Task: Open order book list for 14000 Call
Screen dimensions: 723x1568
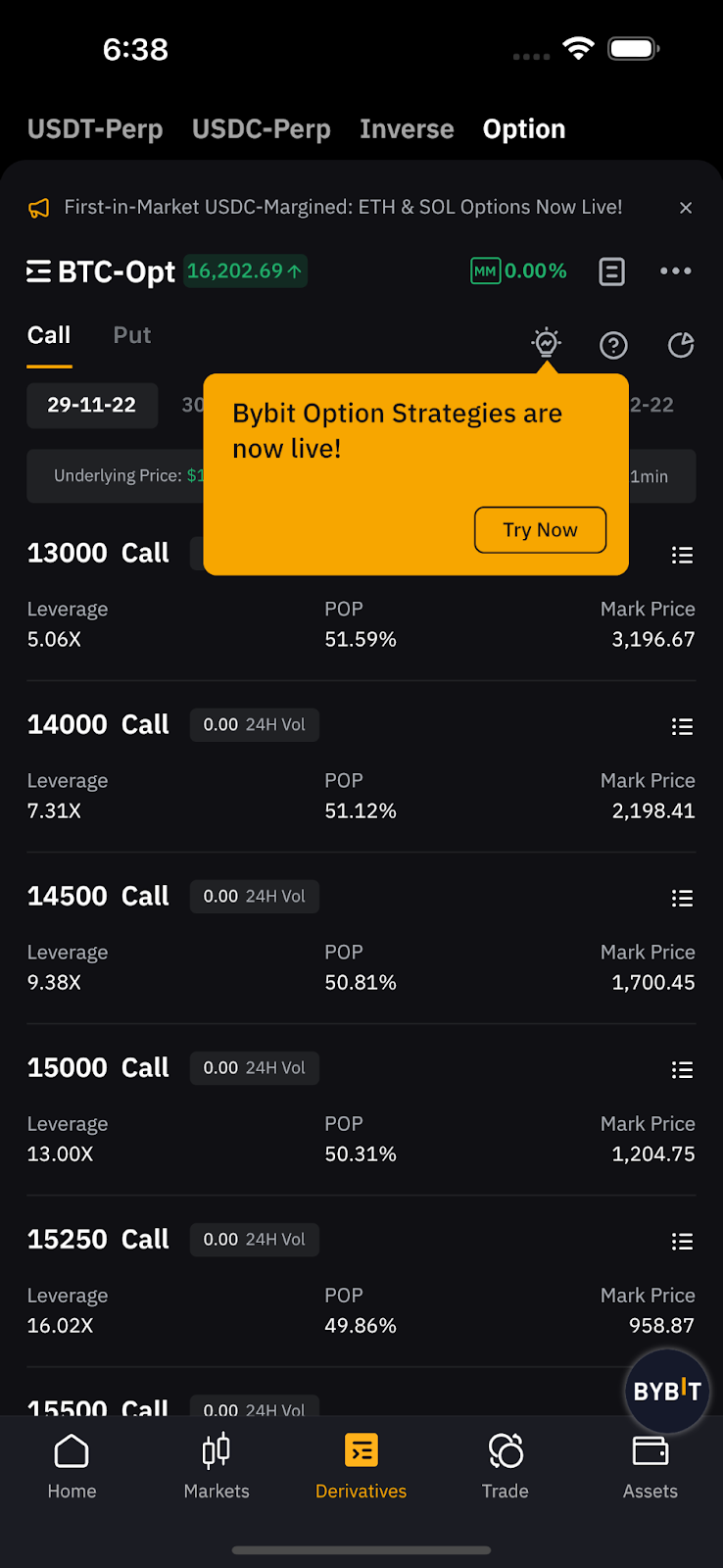Action: [x=682, y=726]
